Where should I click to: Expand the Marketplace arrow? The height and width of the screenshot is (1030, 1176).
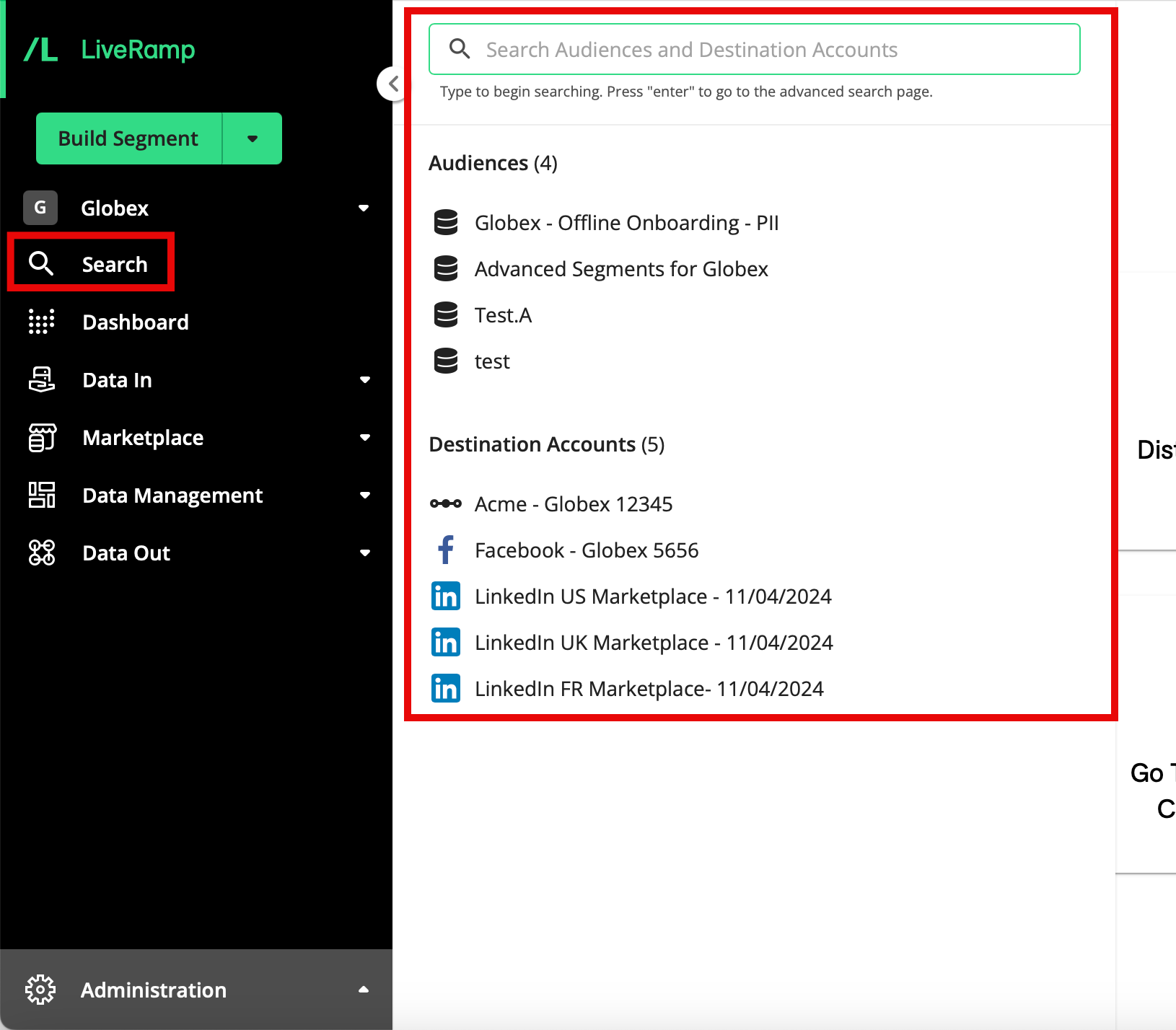pos(365,437)
